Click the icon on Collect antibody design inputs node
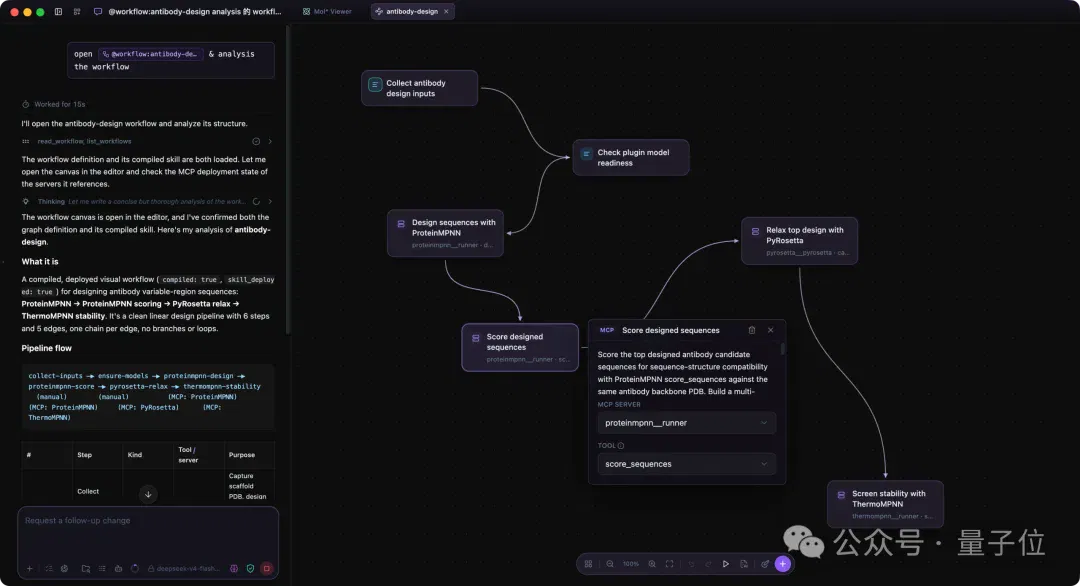 (375, 85)
